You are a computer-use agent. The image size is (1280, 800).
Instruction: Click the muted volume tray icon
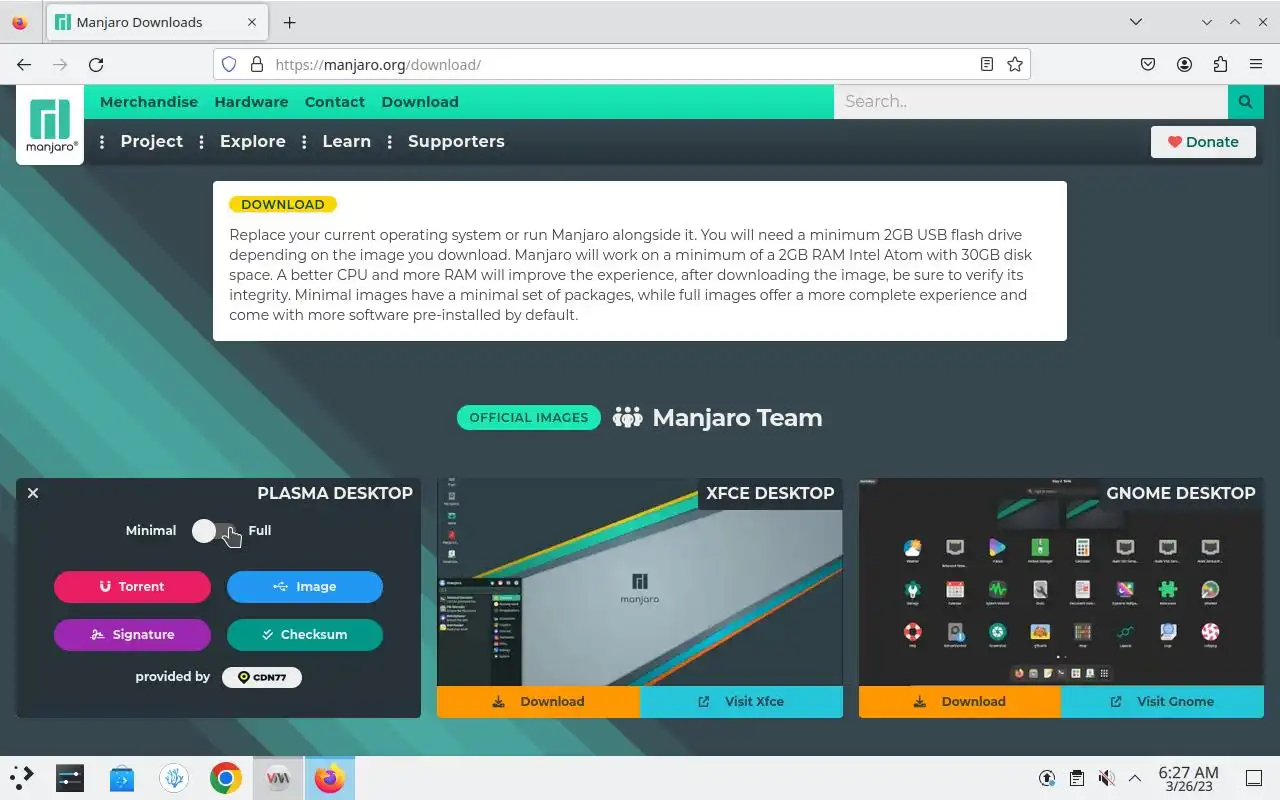click(x=1106, y=778)
